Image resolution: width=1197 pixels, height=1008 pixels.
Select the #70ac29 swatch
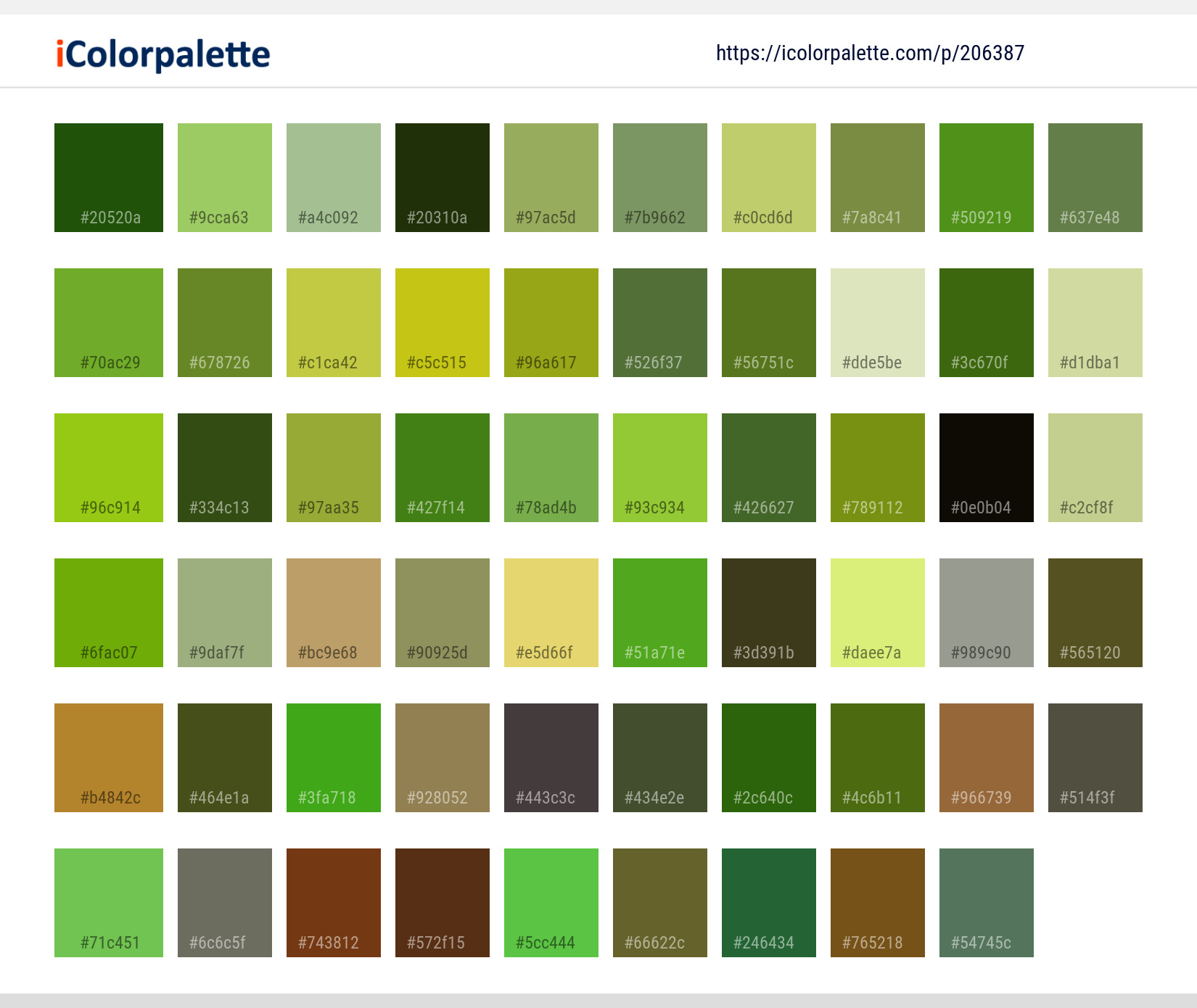tap(109, 323)
